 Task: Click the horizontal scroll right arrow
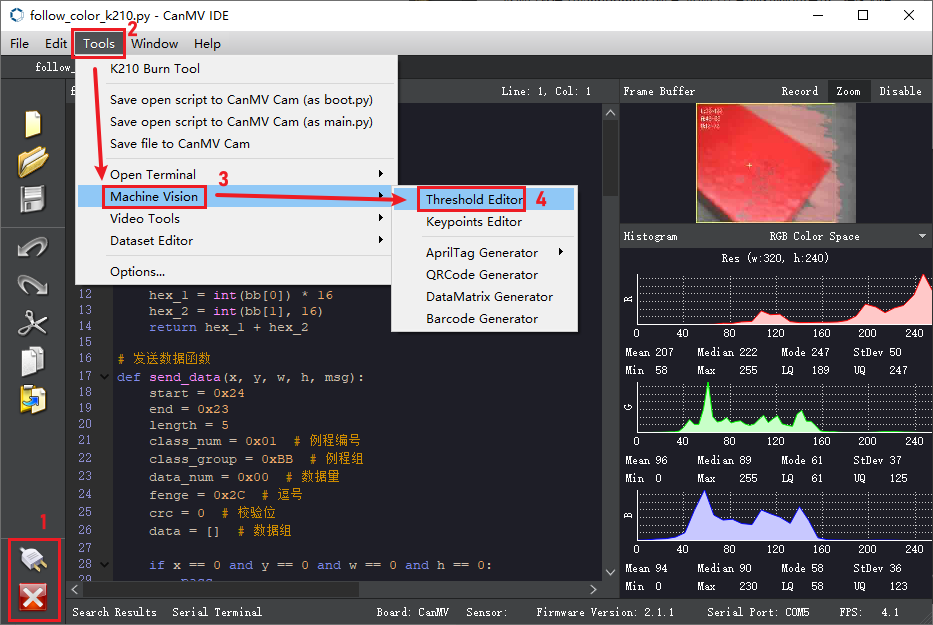pos(593,589)
